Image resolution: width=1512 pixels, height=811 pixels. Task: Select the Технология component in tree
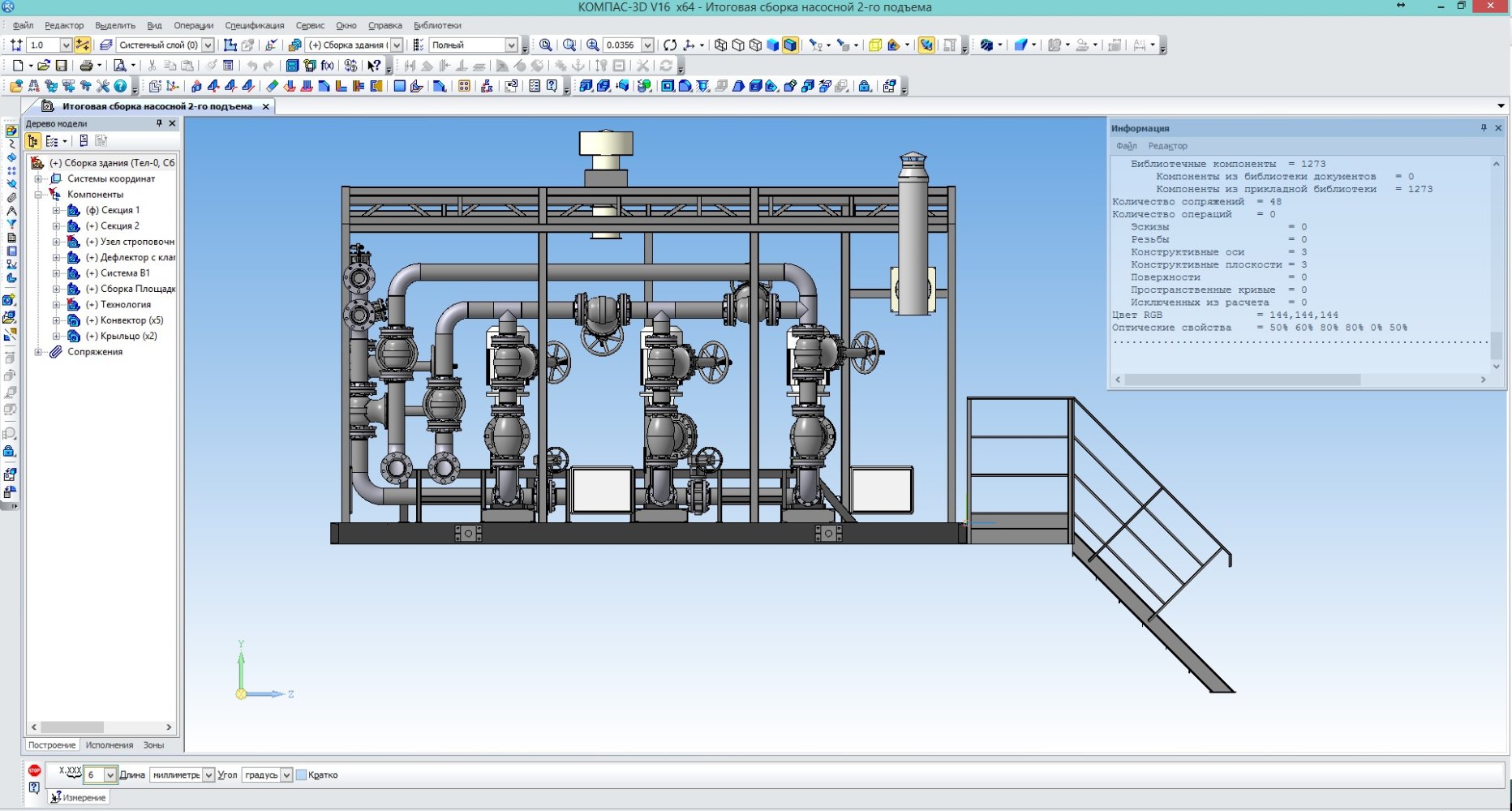(x=125, y=305)
